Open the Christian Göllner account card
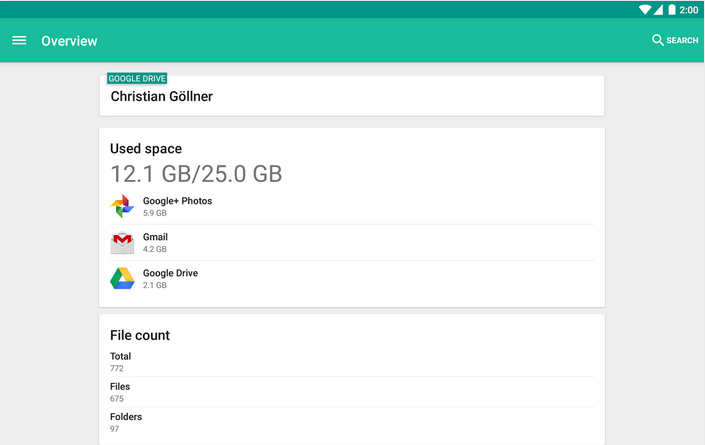Screen dimensions: 705x445 [352, 96]
